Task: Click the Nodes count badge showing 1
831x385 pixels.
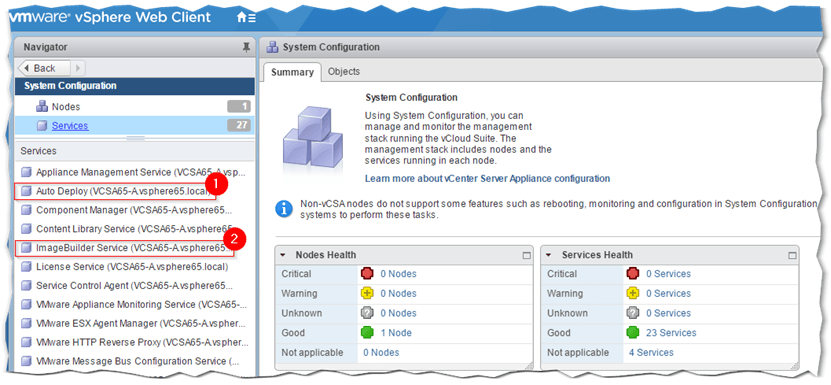Action: pos(238,107)
